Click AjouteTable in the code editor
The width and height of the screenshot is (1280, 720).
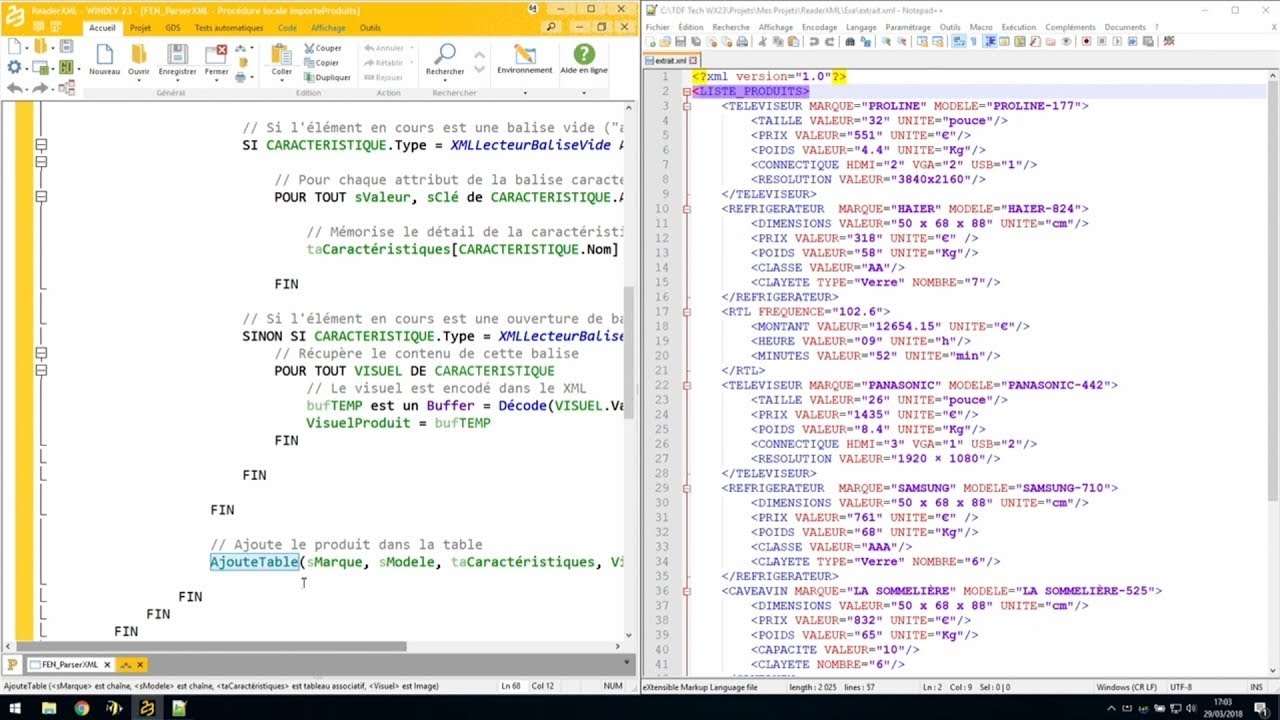[x=254, y=562]
